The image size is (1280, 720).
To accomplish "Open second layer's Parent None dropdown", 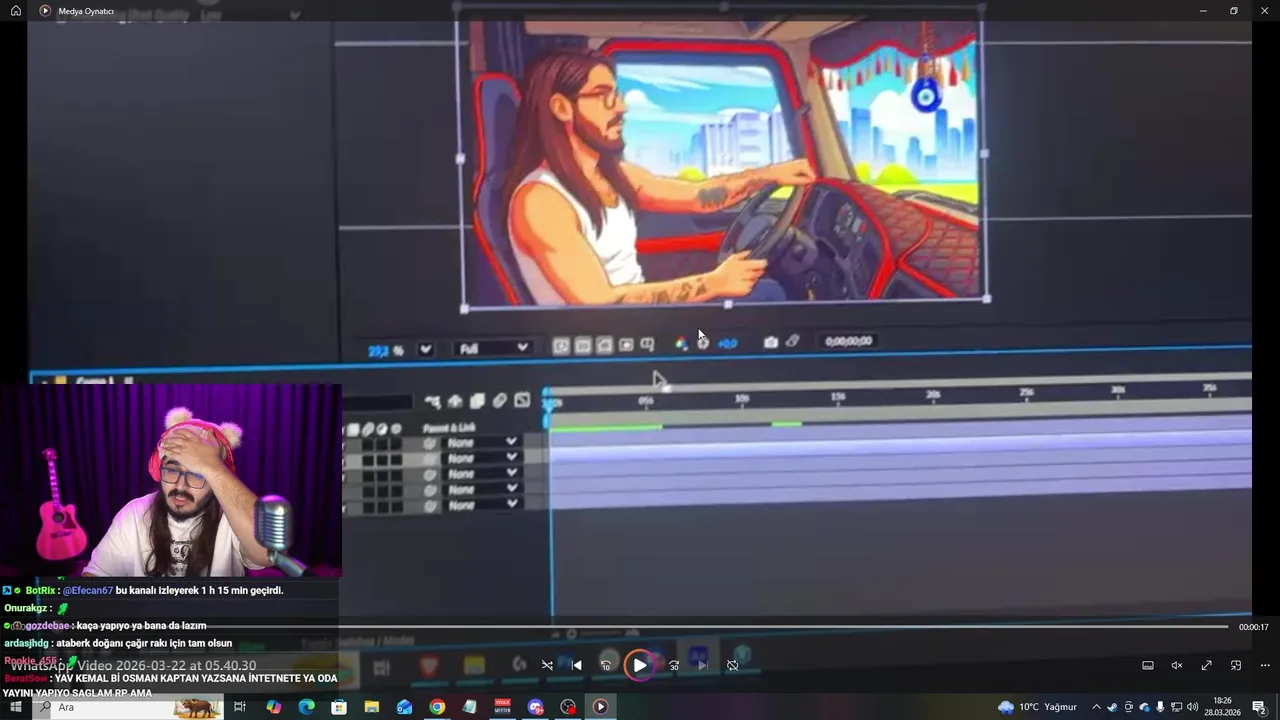I will click(481, 458).
